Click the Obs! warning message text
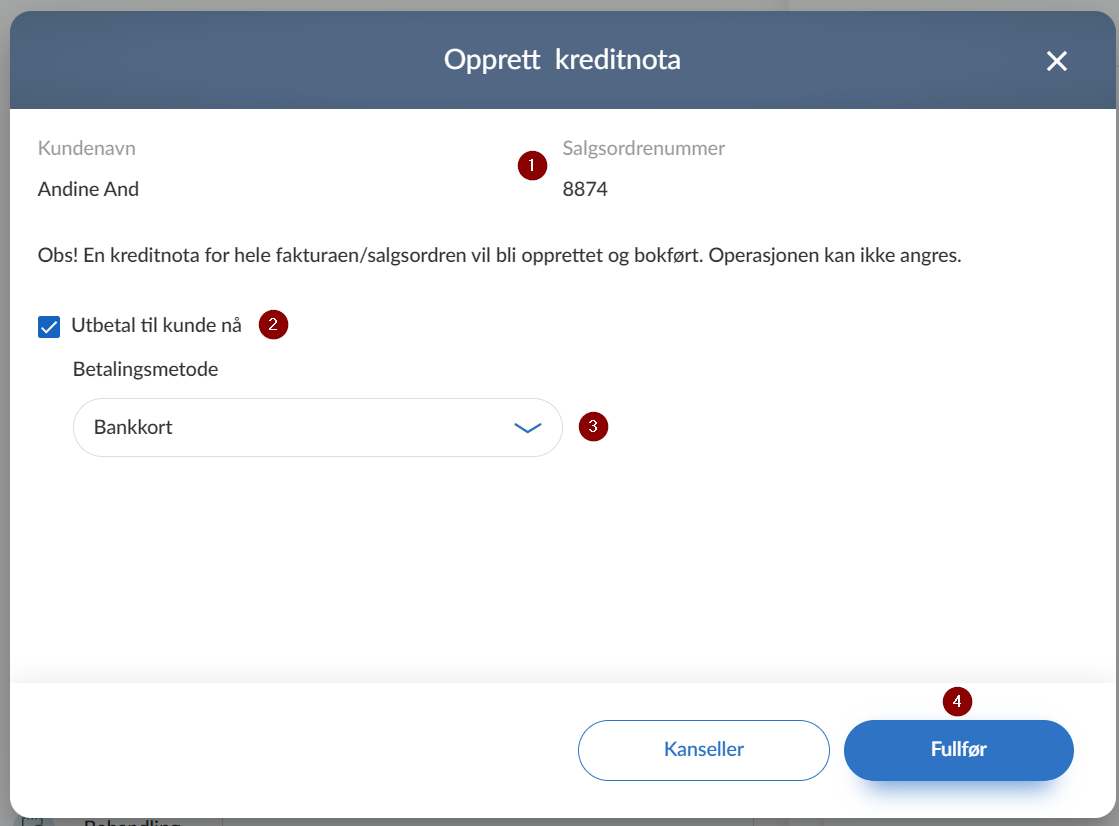Screen dimensions: 1119x826 point(500,256)
